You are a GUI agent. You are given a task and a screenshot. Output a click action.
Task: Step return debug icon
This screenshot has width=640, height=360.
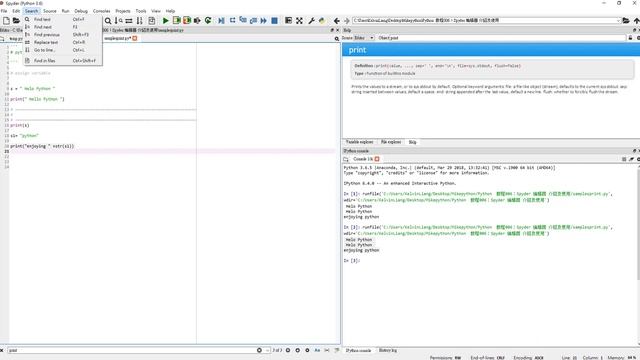[x=253, y=20]
